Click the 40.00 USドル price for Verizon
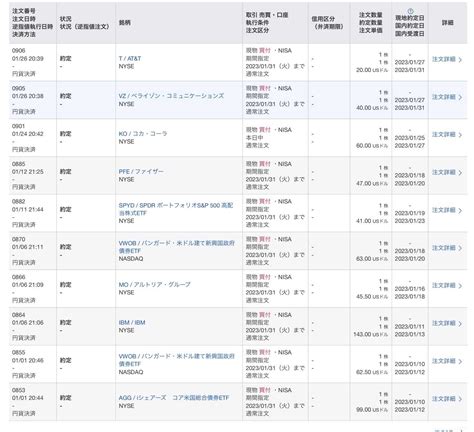 [372, 108]
